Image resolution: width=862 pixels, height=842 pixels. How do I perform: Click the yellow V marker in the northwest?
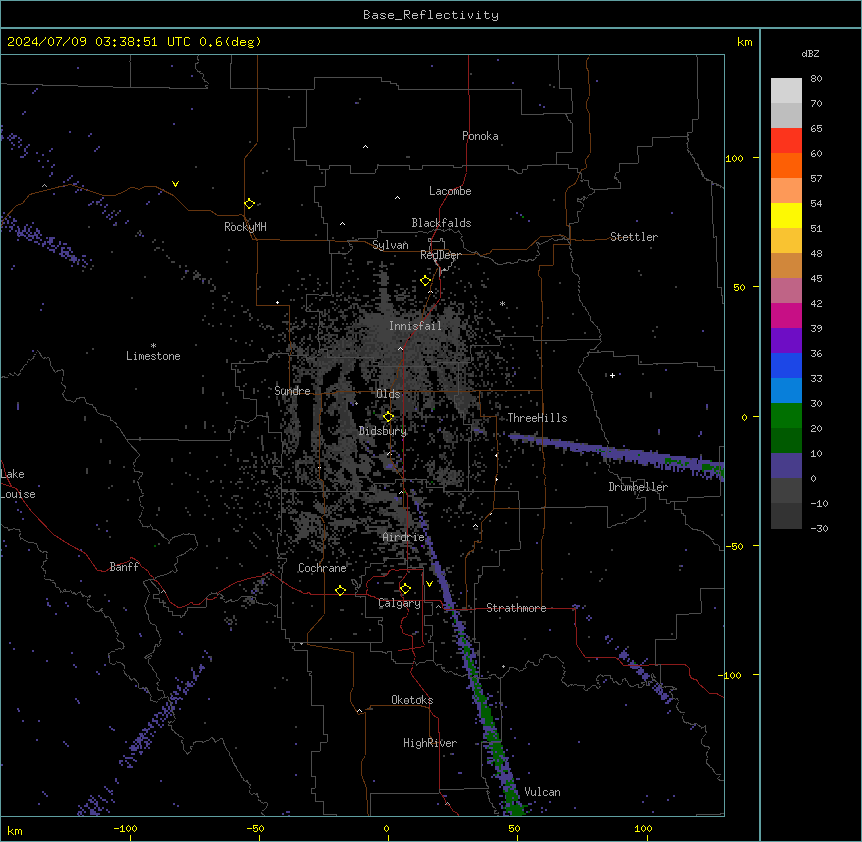(x=175, y=184)
